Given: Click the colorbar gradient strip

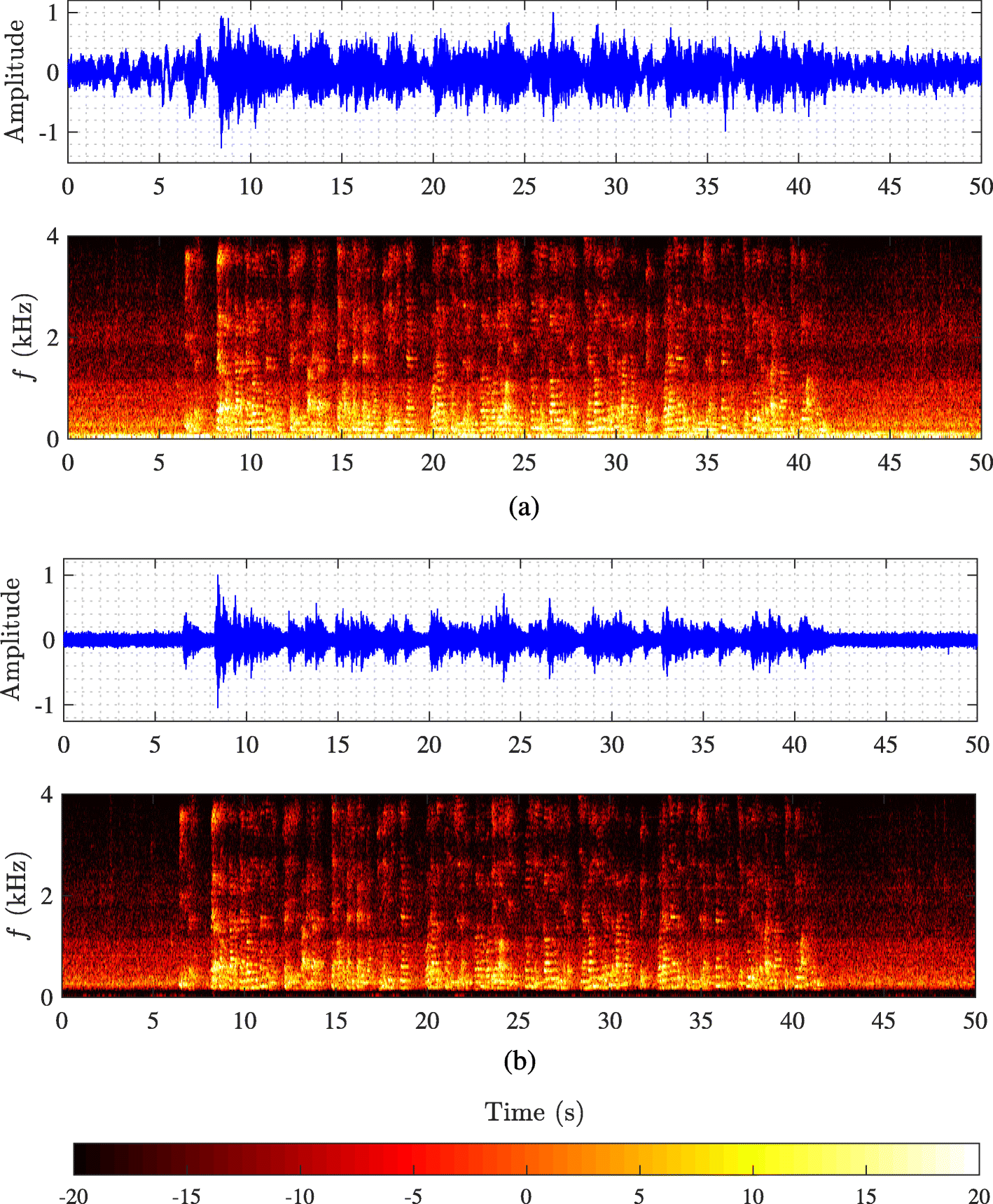Looking at the screenshot, I should point(527,1158).
